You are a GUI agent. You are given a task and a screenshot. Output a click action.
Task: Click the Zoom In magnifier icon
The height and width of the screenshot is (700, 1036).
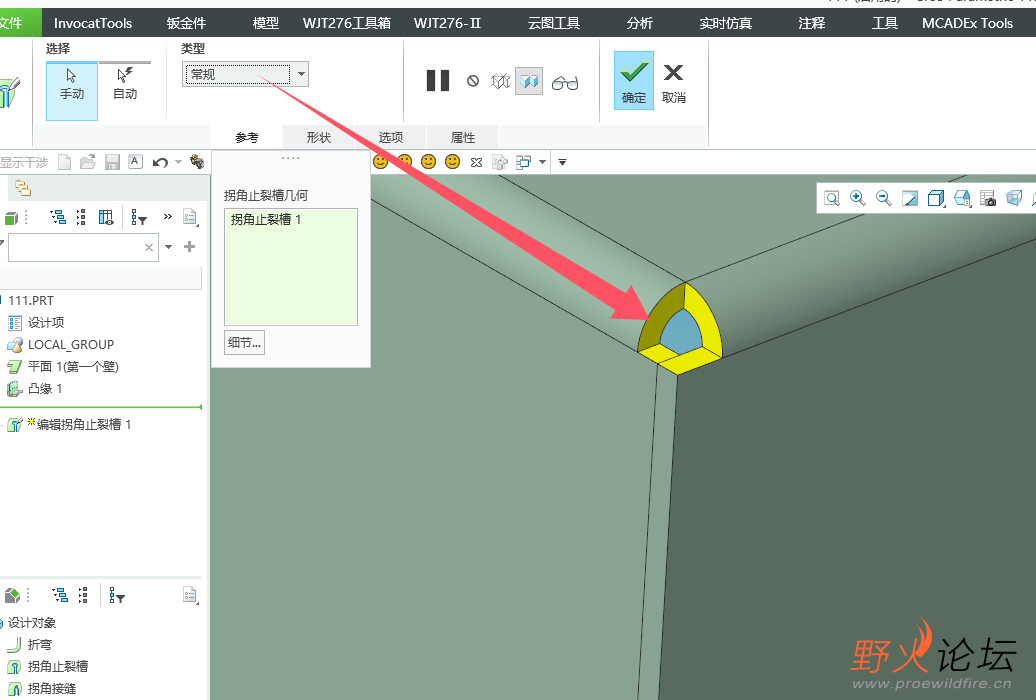point(858,198)
